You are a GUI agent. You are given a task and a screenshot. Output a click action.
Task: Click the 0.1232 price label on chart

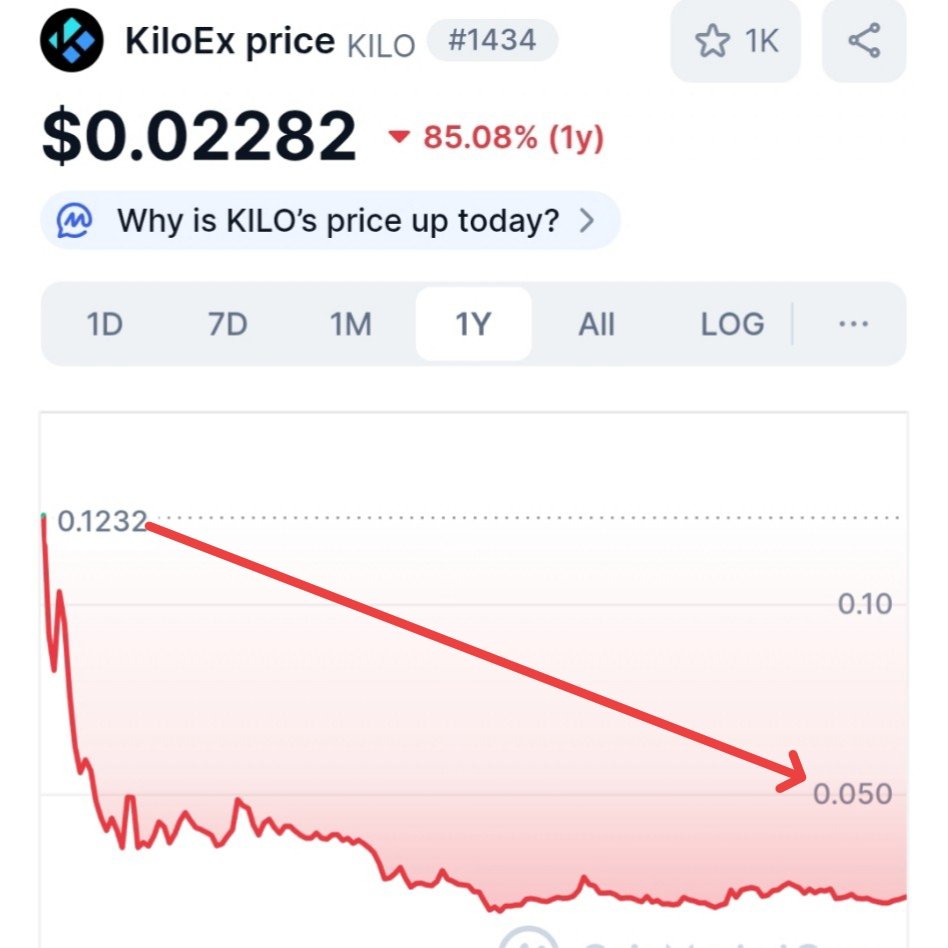(102, 521)
